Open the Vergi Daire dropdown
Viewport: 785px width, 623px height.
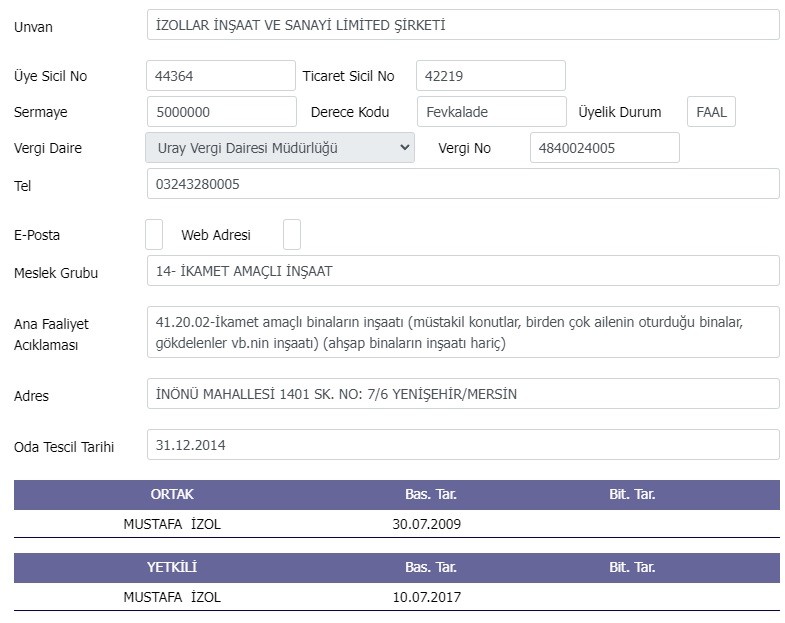click(280, 148)
